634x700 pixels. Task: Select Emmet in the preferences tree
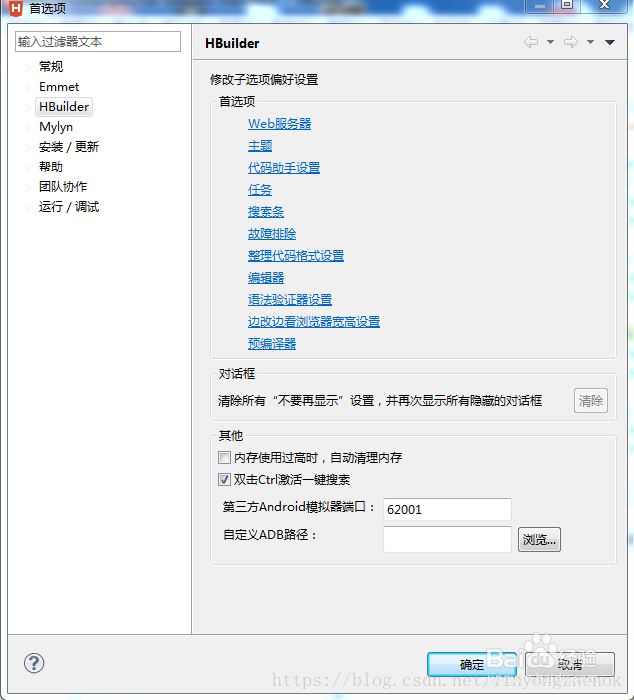[59, 87]
